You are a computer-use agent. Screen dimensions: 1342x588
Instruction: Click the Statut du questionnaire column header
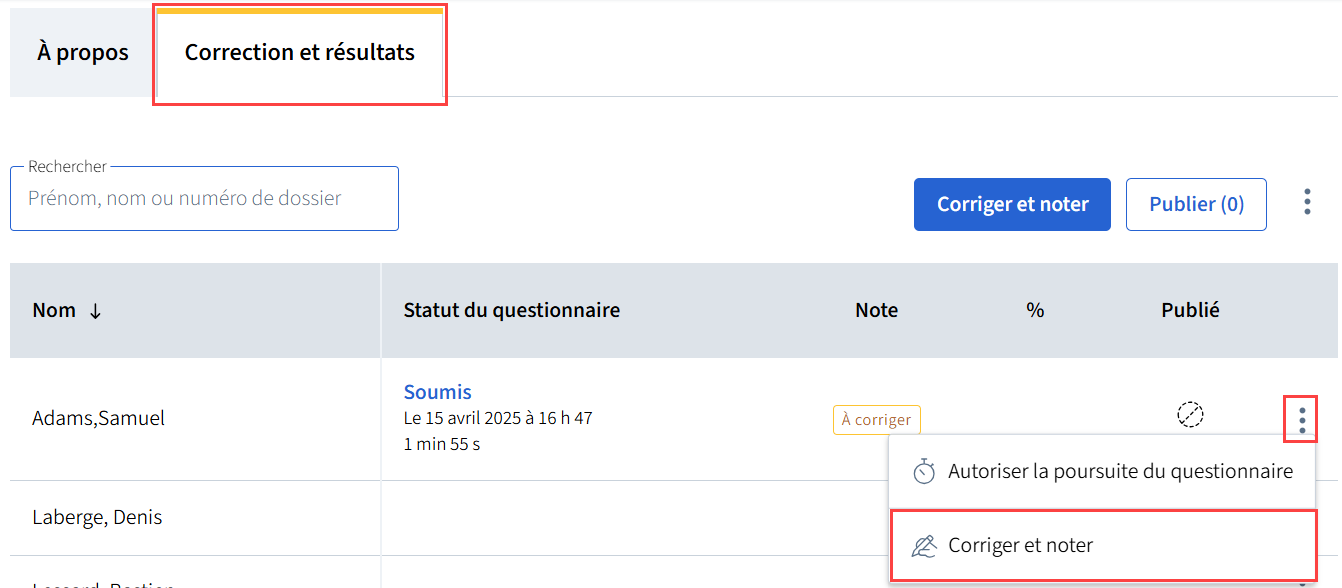pyautogui.click(x=511, y=310)
